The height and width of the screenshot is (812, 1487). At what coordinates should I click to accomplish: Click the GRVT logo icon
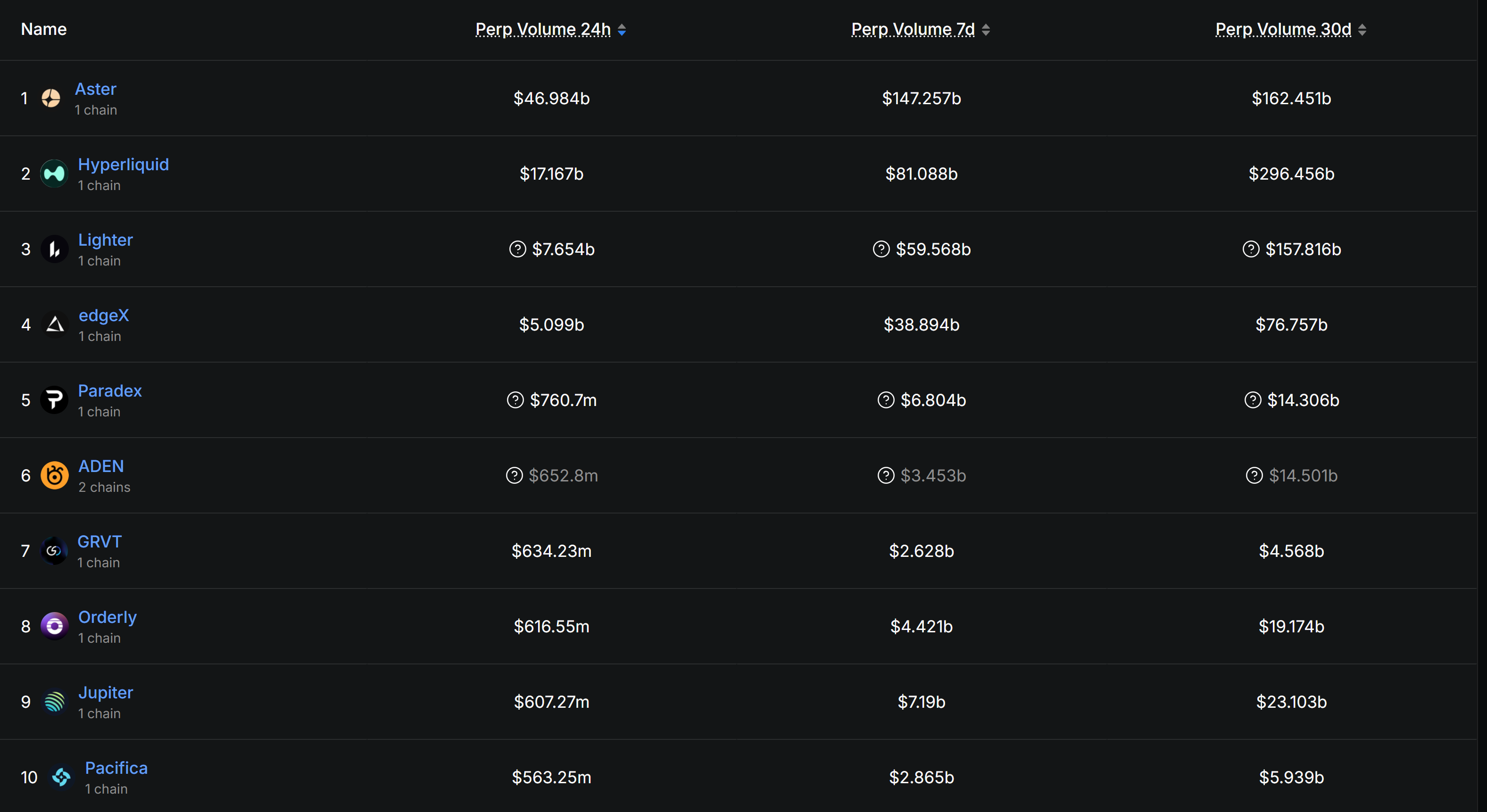click(54, 551)
